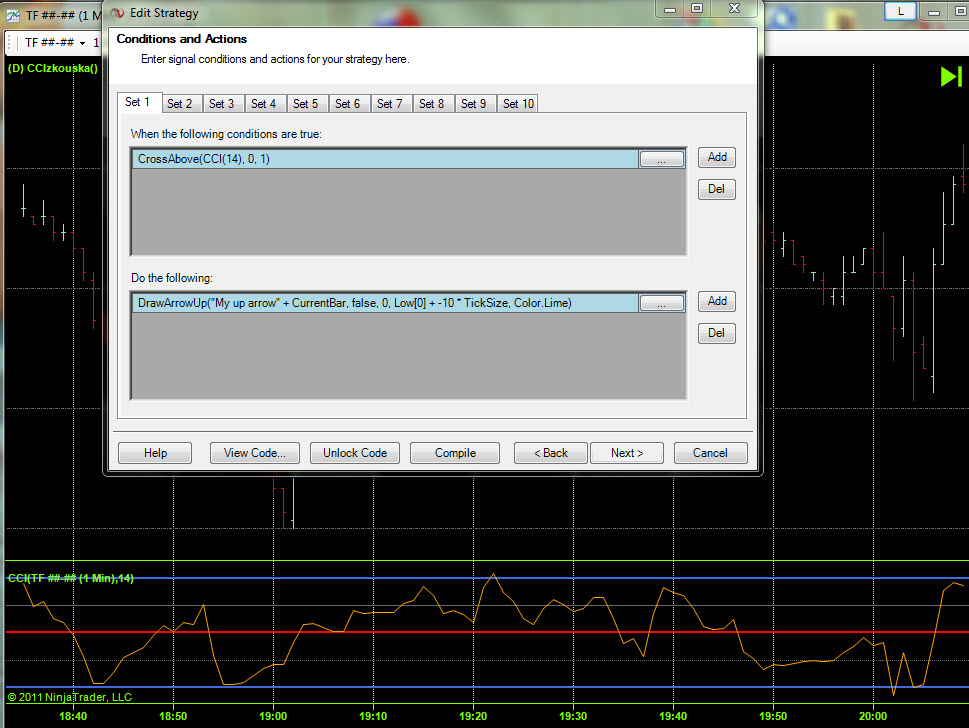Image resolution: width=969 pixels, height=728 pixels.
Task: Open the Set 10 tab
Action: tap(518, 103)
